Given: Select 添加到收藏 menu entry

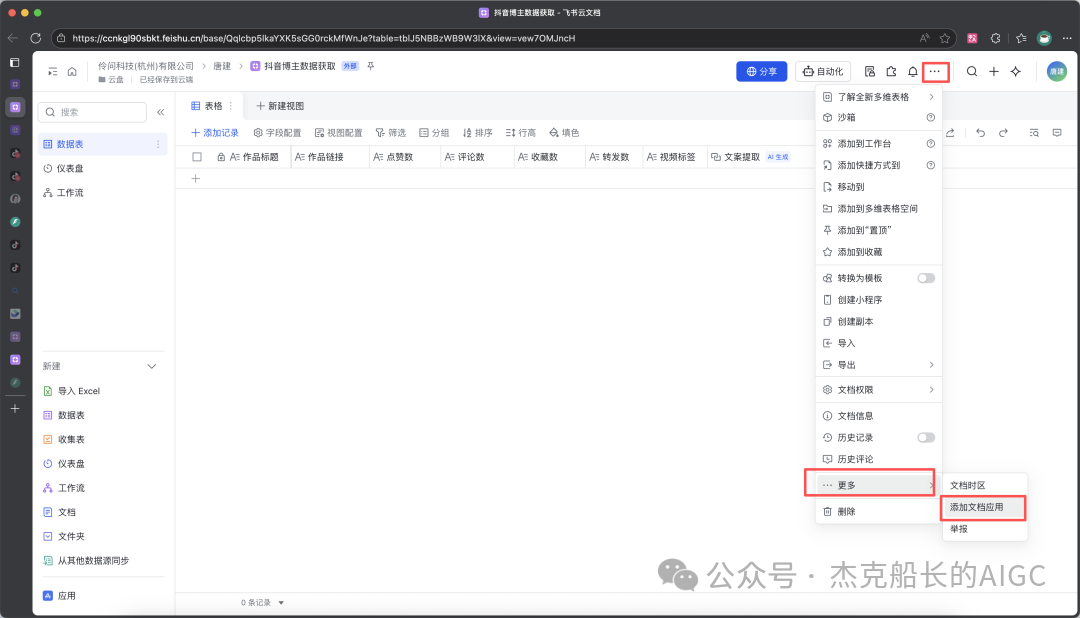Looking at the screenshot, I should click(x=878, y=252).
